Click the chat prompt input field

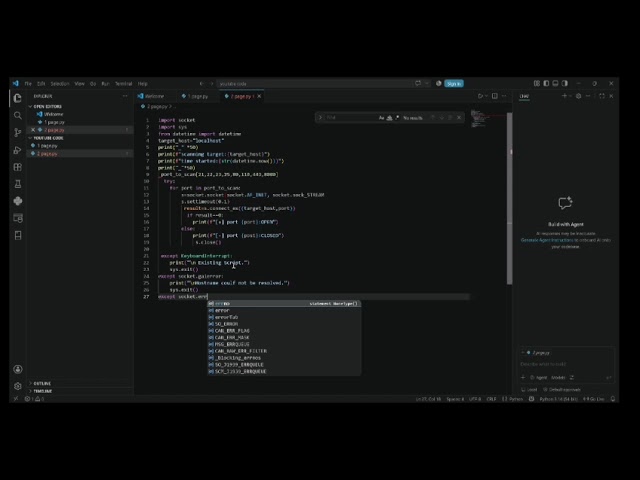[x=566, y=364]
